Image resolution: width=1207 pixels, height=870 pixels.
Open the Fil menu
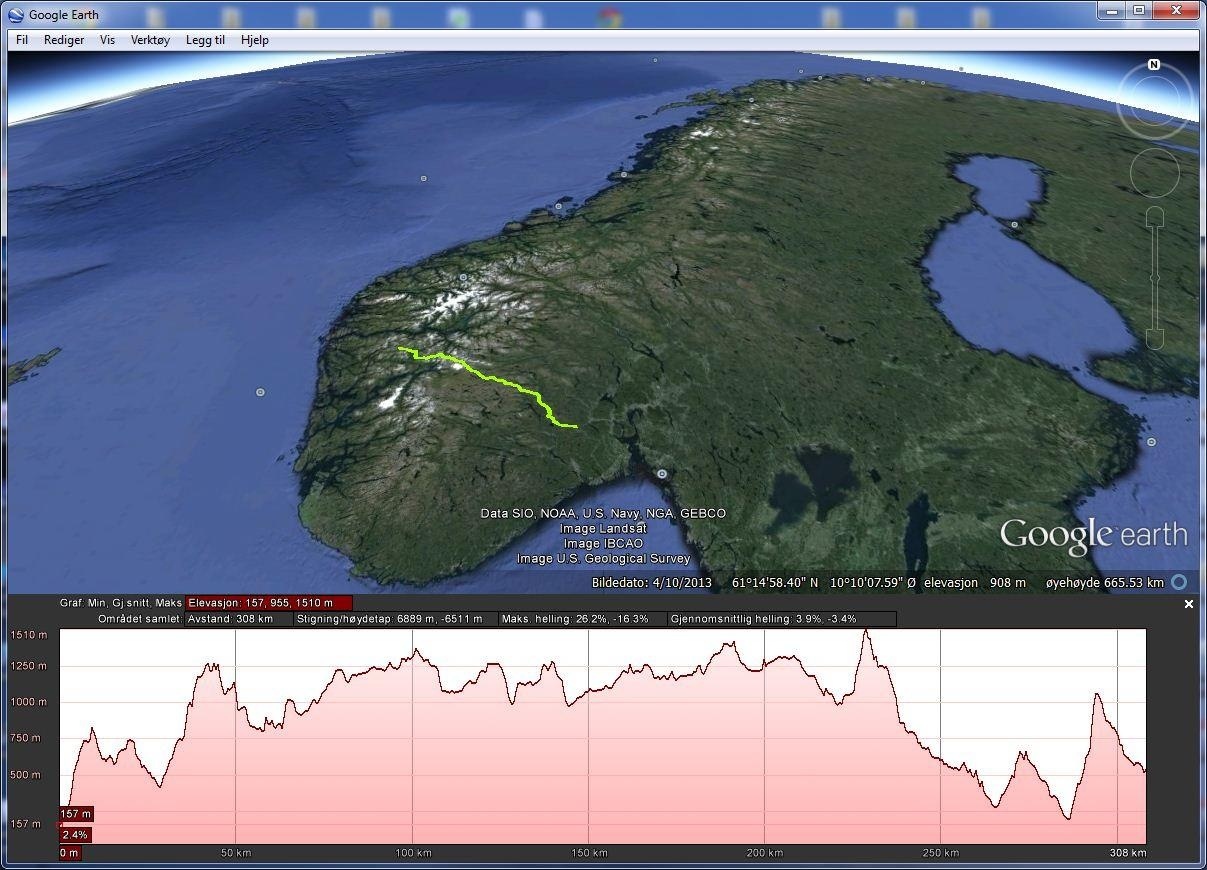point(22,40)
